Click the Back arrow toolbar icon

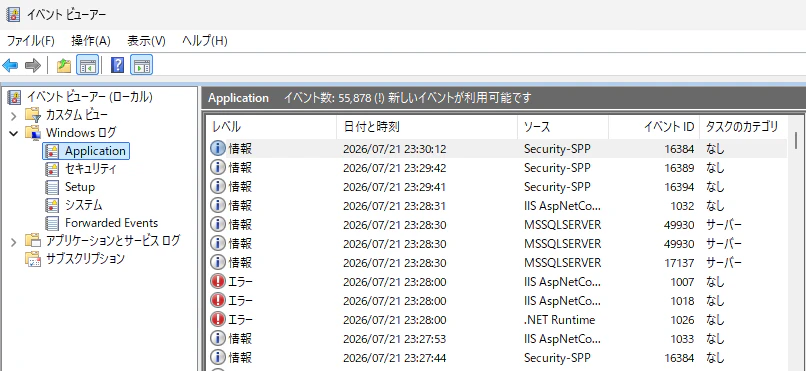(10, 65)
